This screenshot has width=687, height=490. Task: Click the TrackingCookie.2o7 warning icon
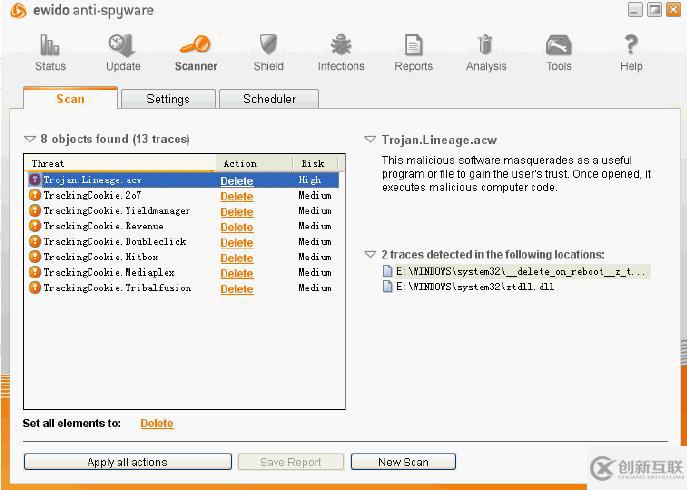[35, 195]
